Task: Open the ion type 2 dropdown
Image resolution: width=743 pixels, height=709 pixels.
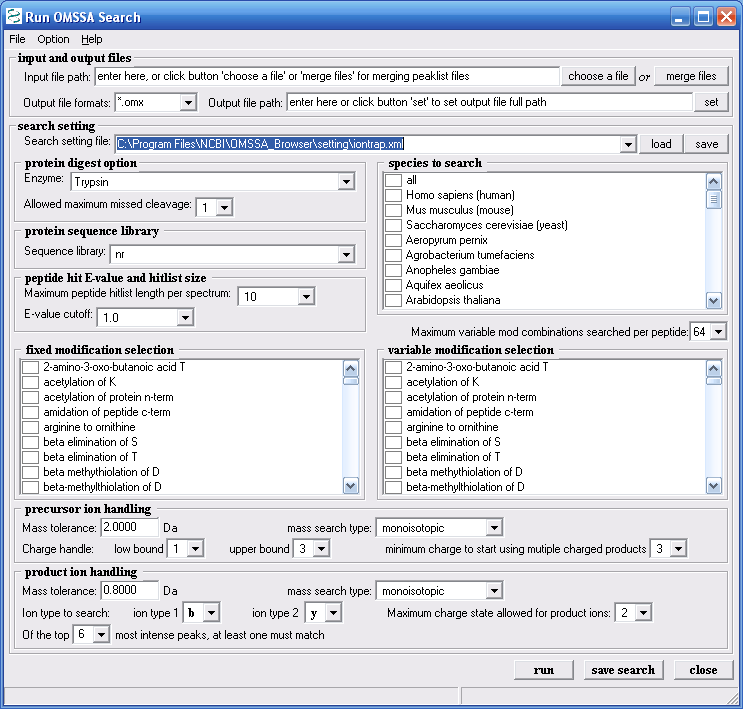Action: click(333, 613)
